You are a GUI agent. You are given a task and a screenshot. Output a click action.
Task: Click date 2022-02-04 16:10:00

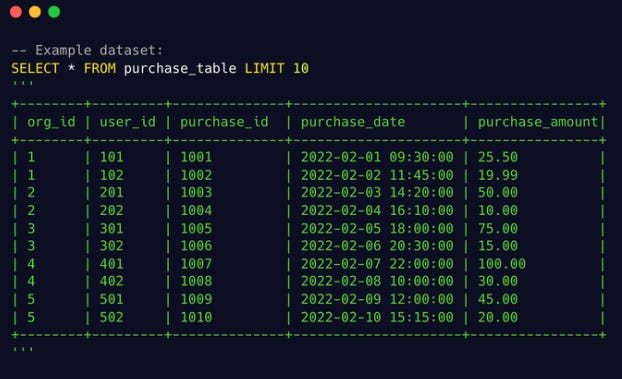377,210
